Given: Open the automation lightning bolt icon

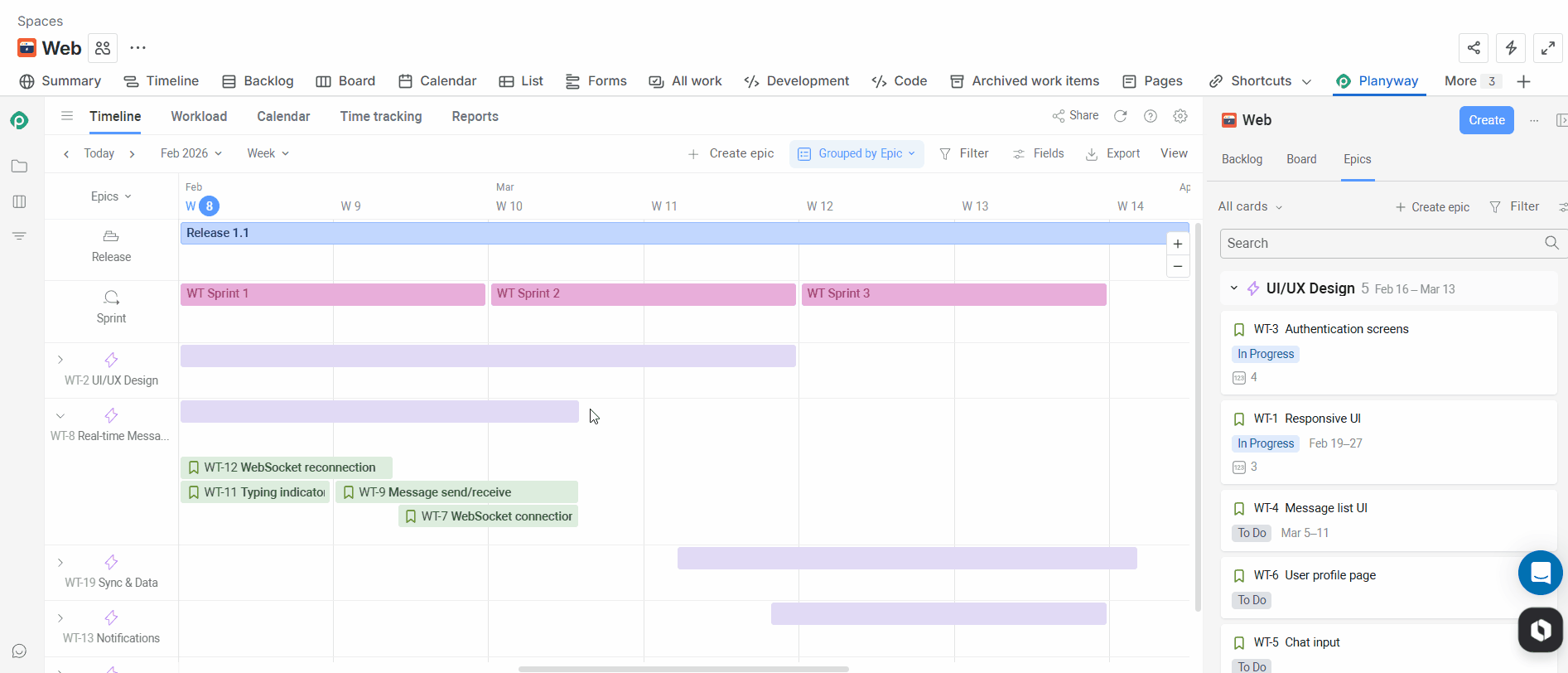Looking at the screenshot, I should (x=1511, y=48).
